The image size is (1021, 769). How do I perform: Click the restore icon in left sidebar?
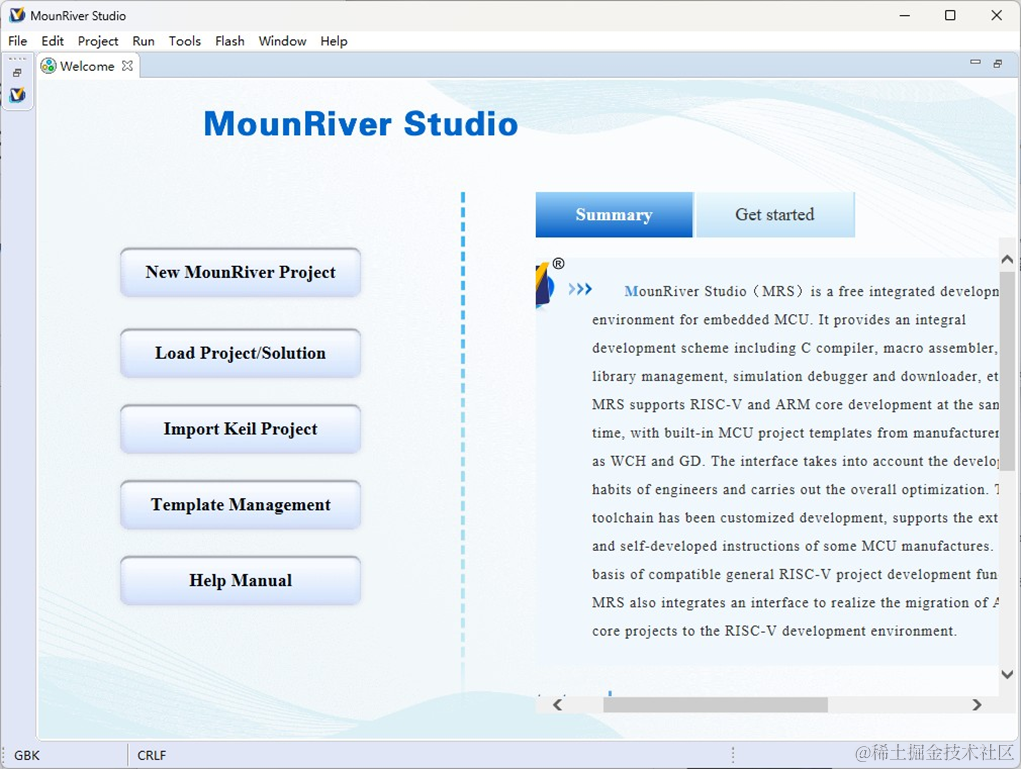click(18, 73)
